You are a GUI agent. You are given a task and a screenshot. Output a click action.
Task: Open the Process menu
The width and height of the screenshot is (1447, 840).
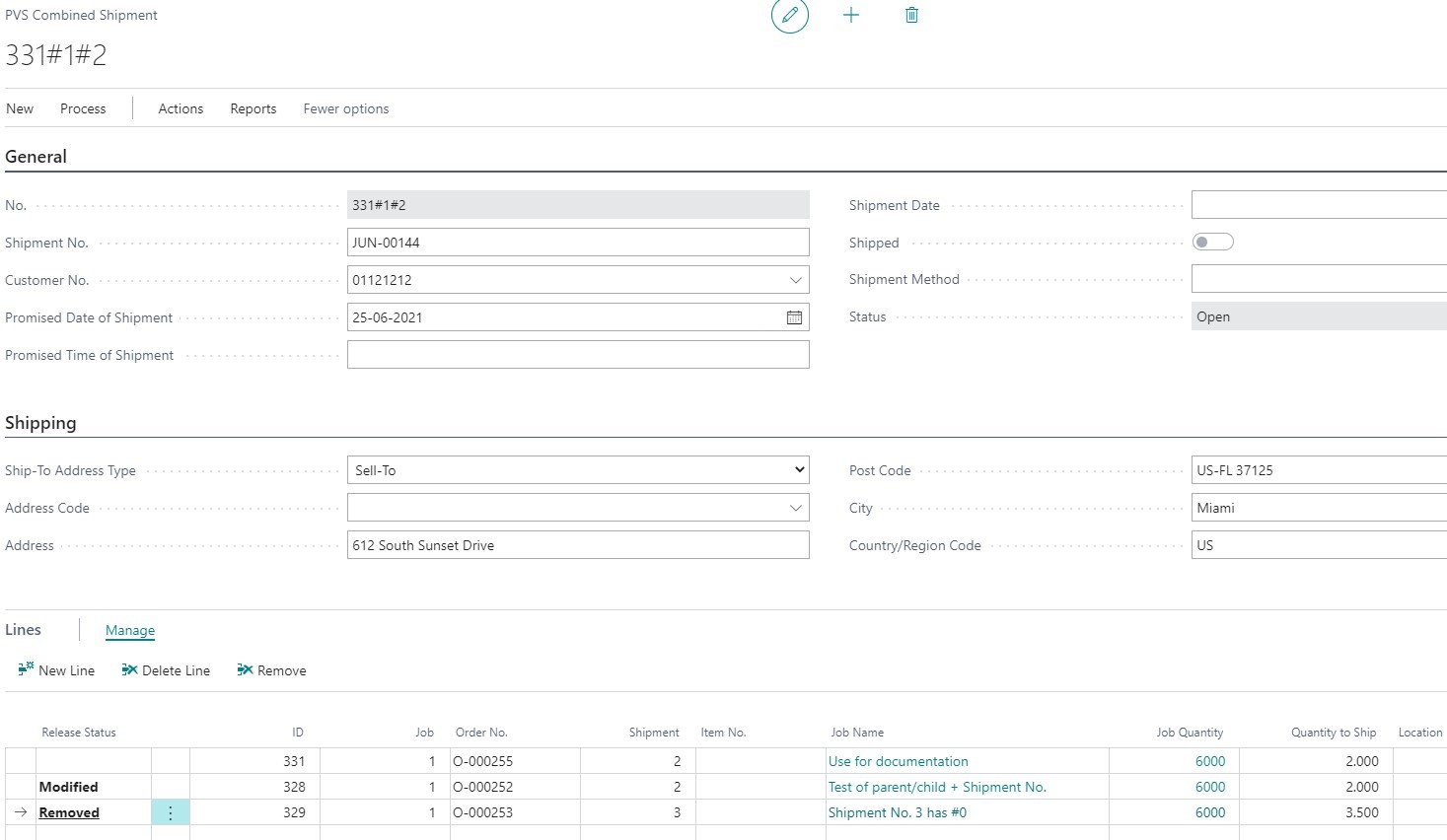click(83, 108)
